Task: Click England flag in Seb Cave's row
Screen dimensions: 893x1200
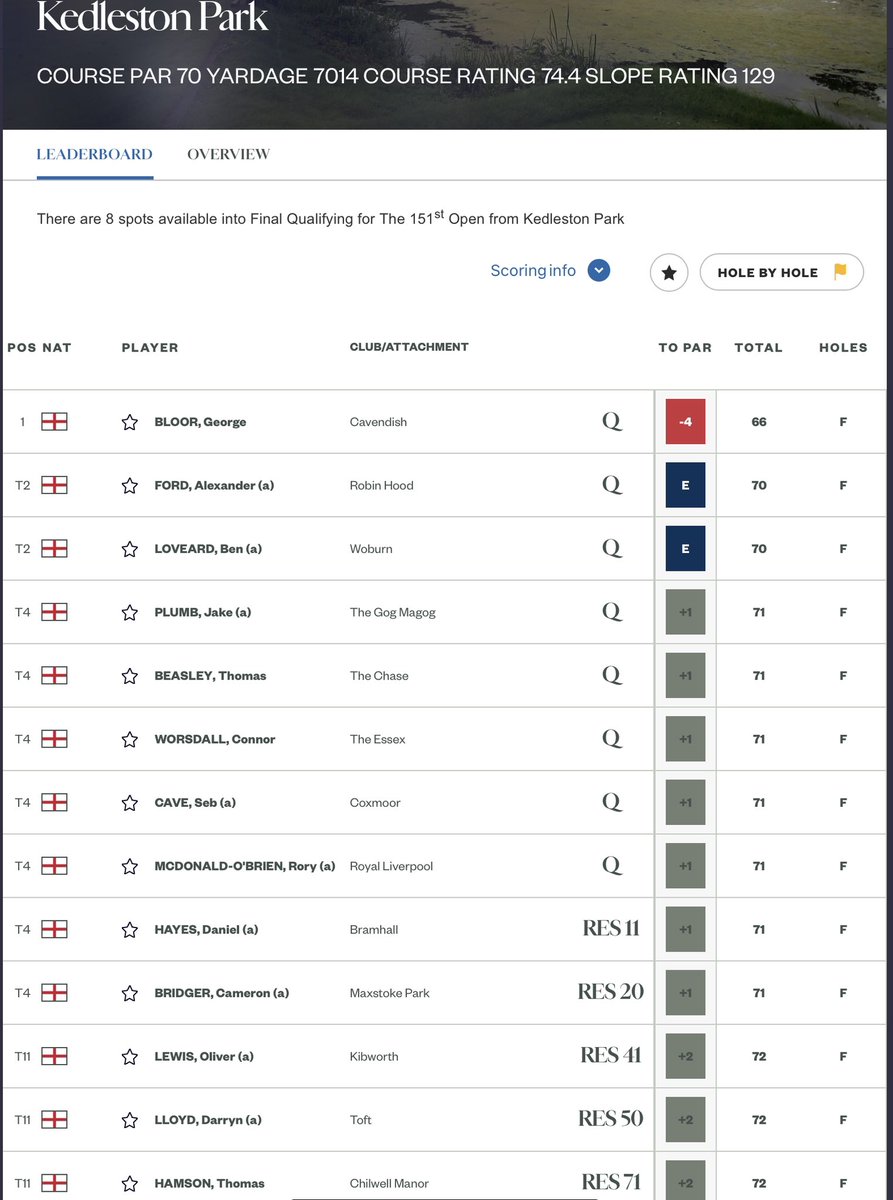Action: coord(54,803)
